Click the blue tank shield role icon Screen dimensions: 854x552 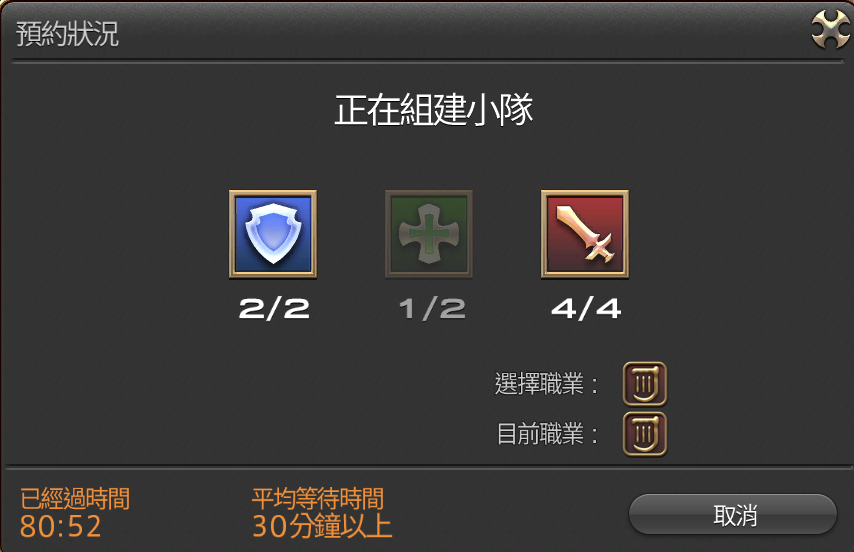[x=273, y=234]
